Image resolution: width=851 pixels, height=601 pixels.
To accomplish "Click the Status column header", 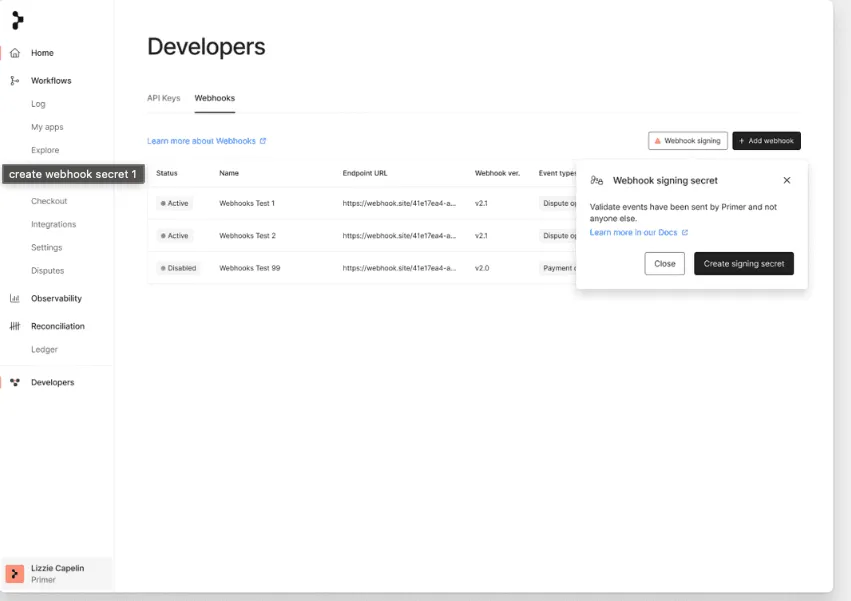I will click(167, 173).
